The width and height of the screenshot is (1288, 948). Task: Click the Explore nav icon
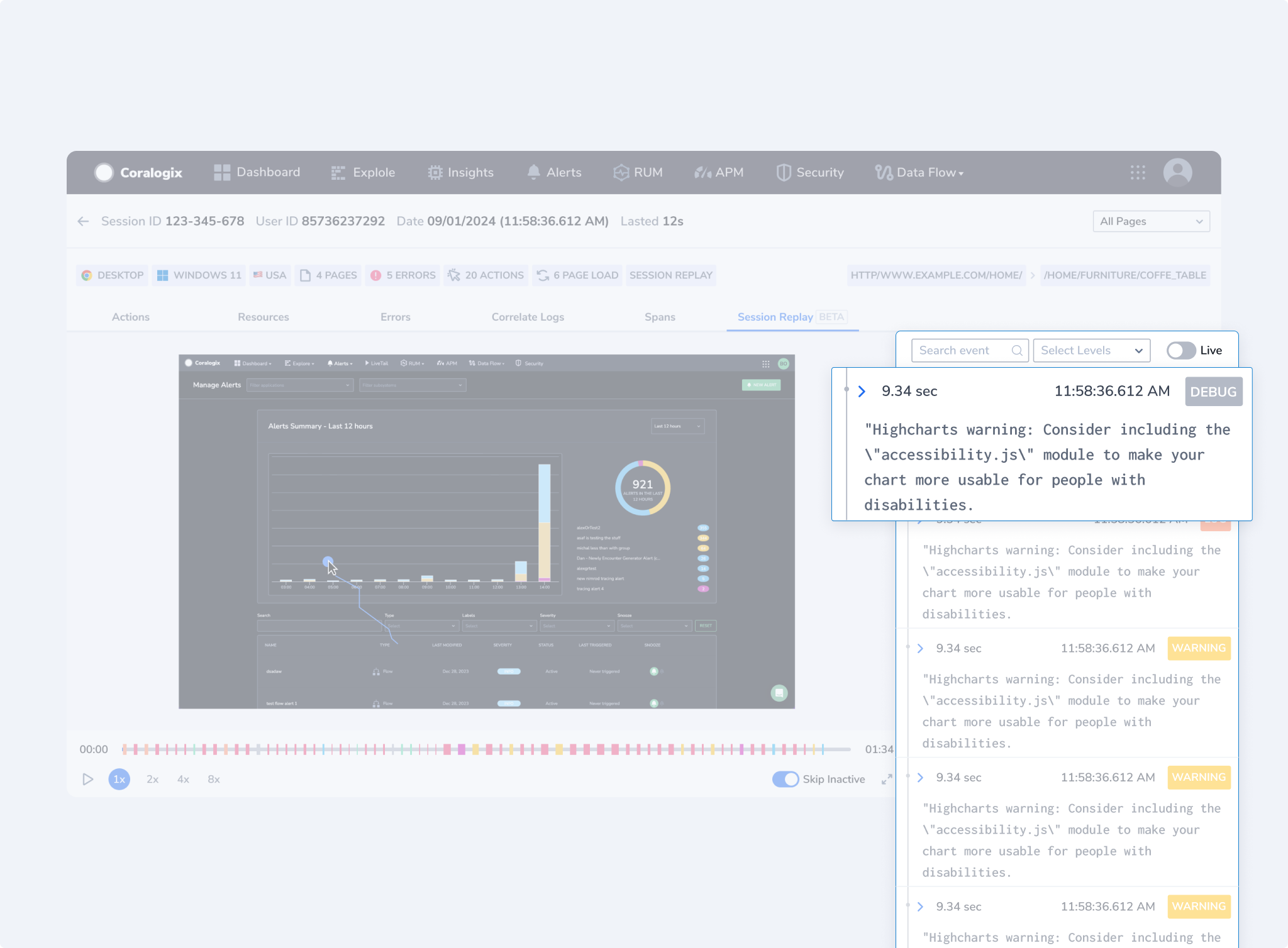tap(338, 172)
